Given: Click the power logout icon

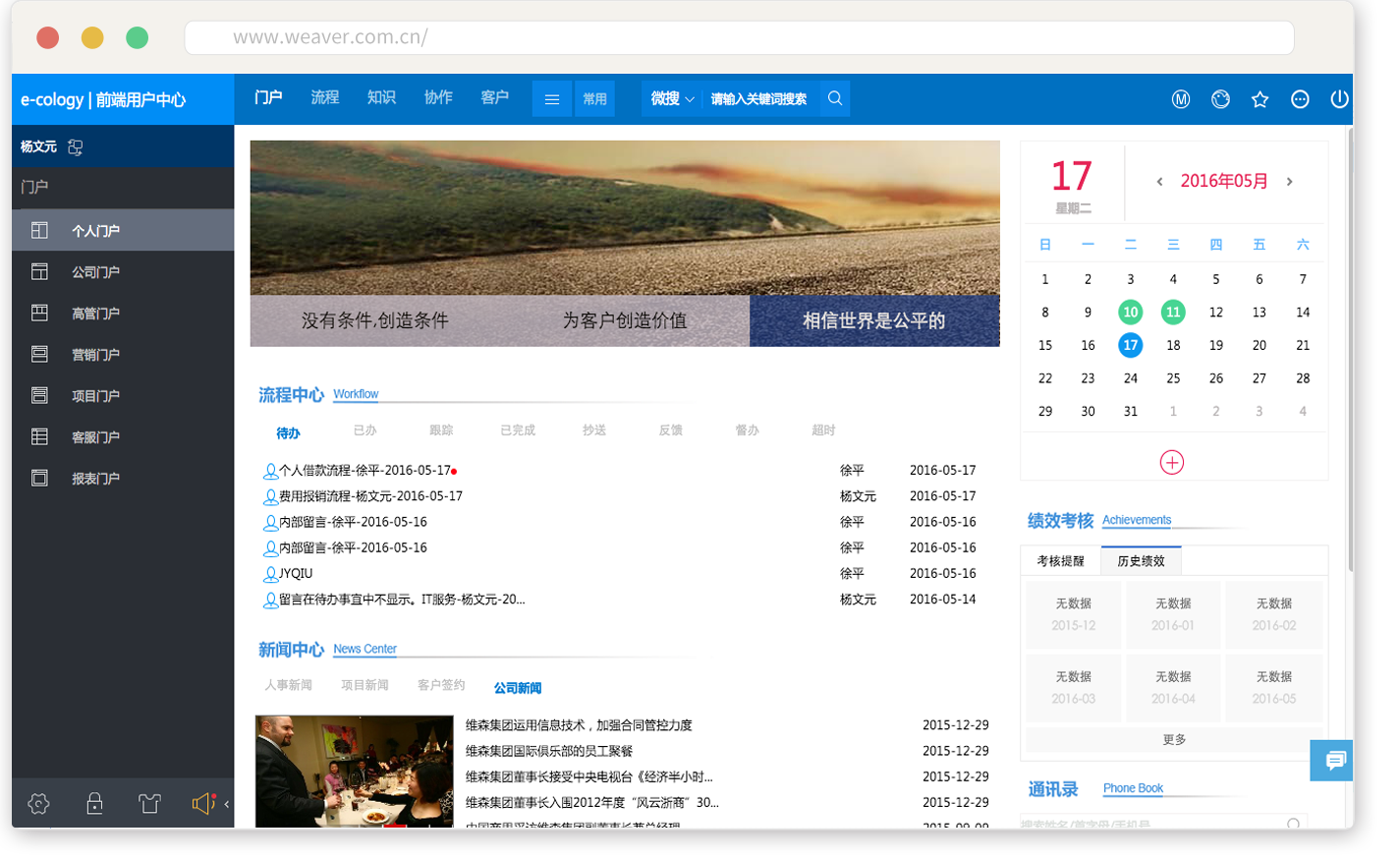Looking at the screenshot, I should tap(1339, 99).
